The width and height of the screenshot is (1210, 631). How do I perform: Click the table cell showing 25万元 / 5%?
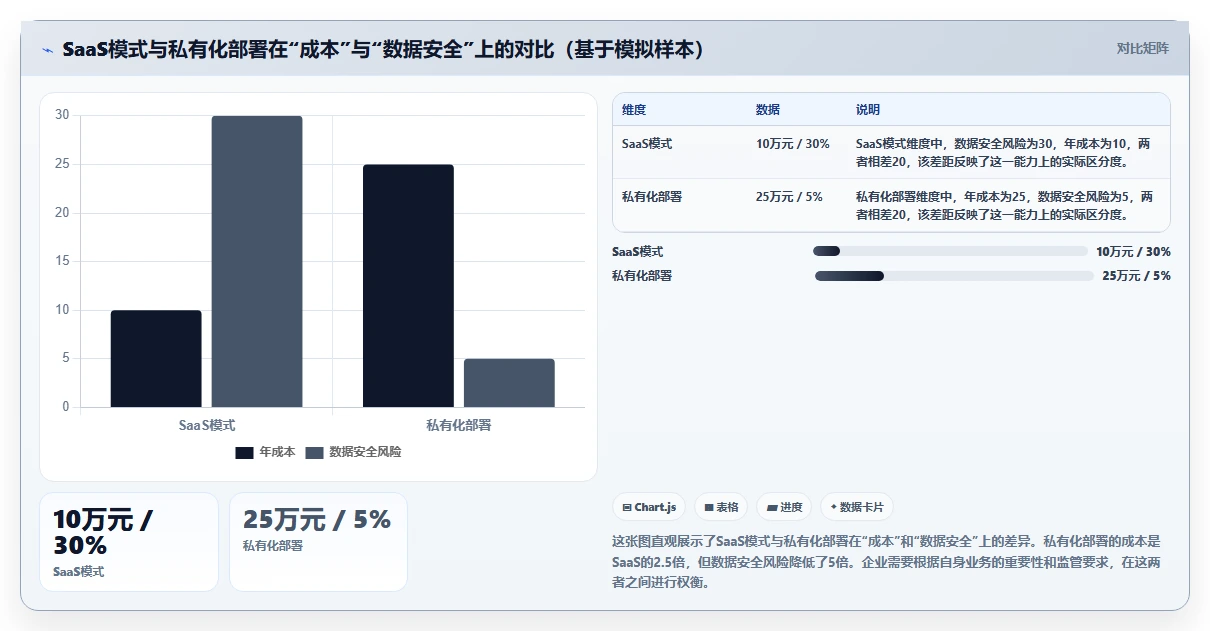(x=790, y=197)
